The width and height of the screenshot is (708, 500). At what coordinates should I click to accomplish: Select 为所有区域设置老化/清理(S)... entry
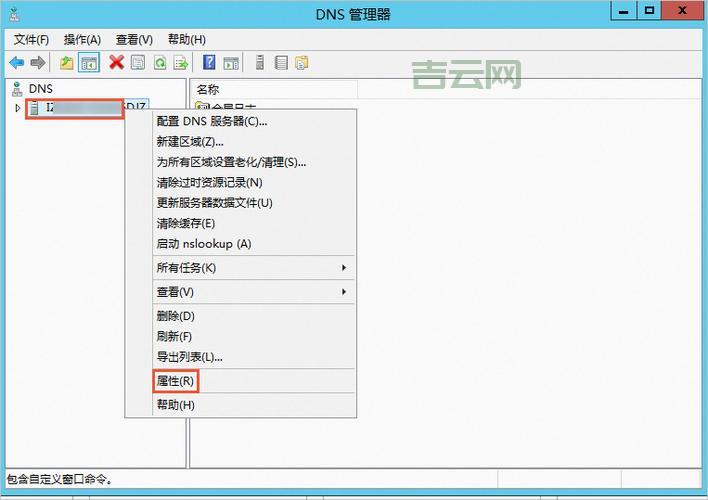[x=254, y=162]
